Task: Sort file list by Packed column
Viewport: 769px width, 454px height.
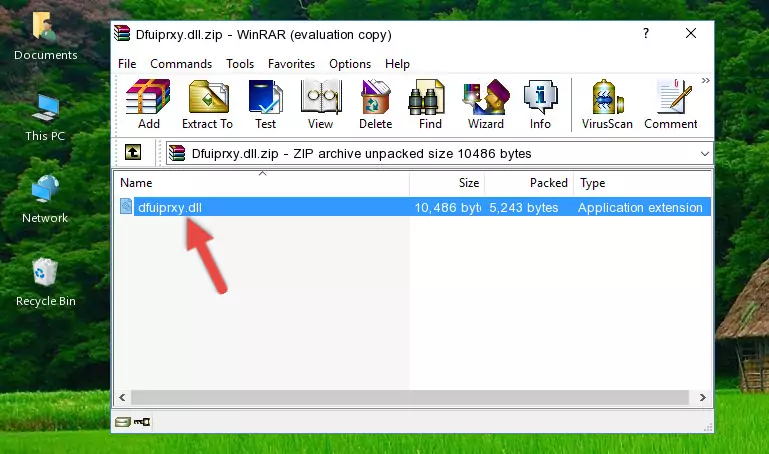Action: pyautogui.click(x=529, y=183)
